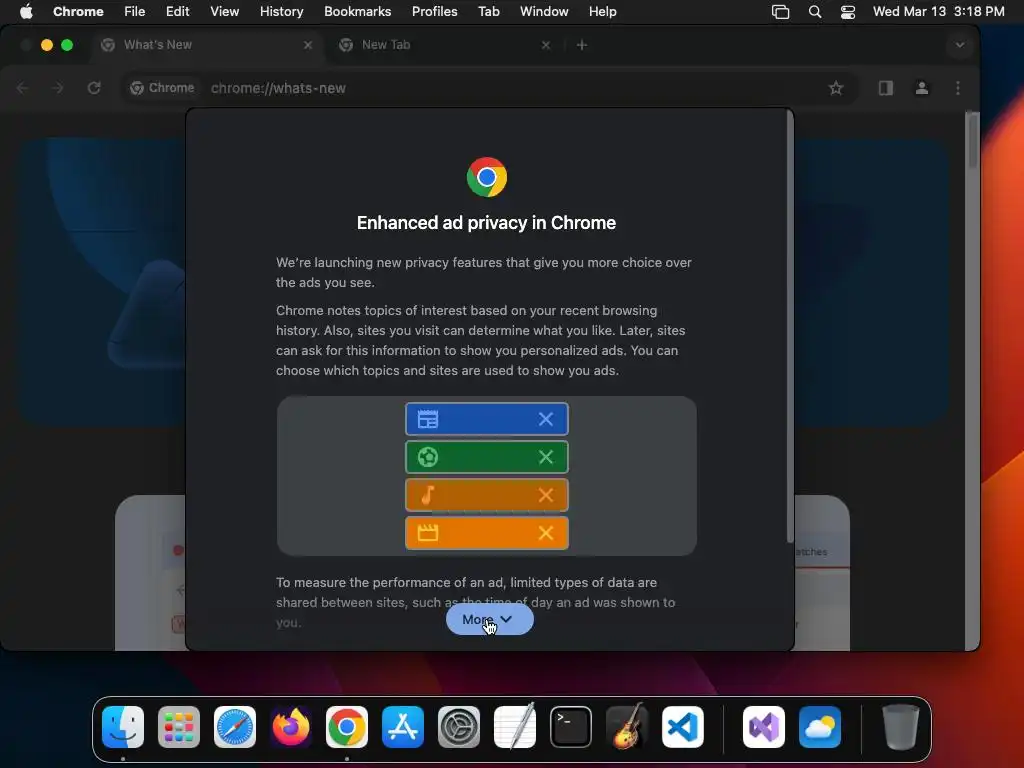This screenshot has width=1024, height=768.
Task: Open a new tab with plus button
Action: click(x=582, y=45)
